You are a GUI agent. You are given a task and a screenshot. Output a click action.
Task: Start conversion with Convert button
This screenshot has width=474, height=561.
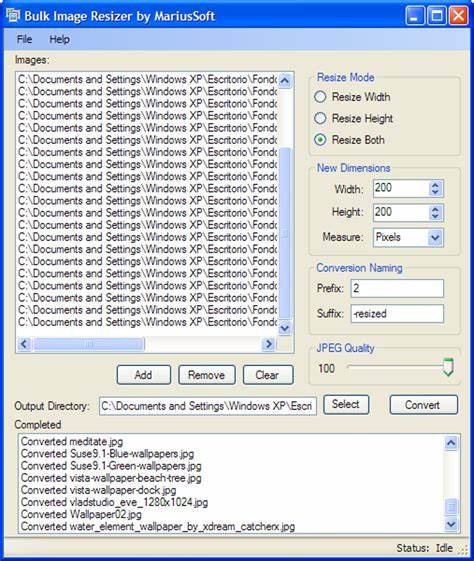423,405
